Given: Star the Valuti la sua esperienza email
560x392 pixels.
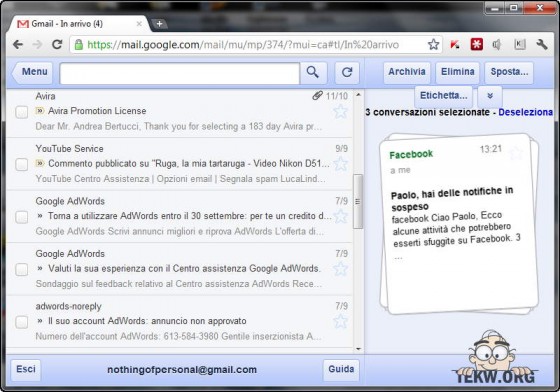Looking at the screenshot, I should (x=340, y=269).
